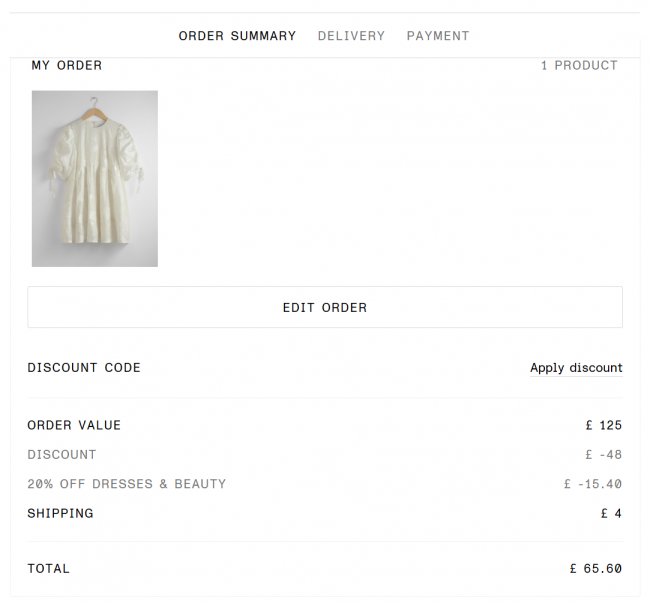
Task: Click the 1 Product count text
Action: tap(579, 65)
